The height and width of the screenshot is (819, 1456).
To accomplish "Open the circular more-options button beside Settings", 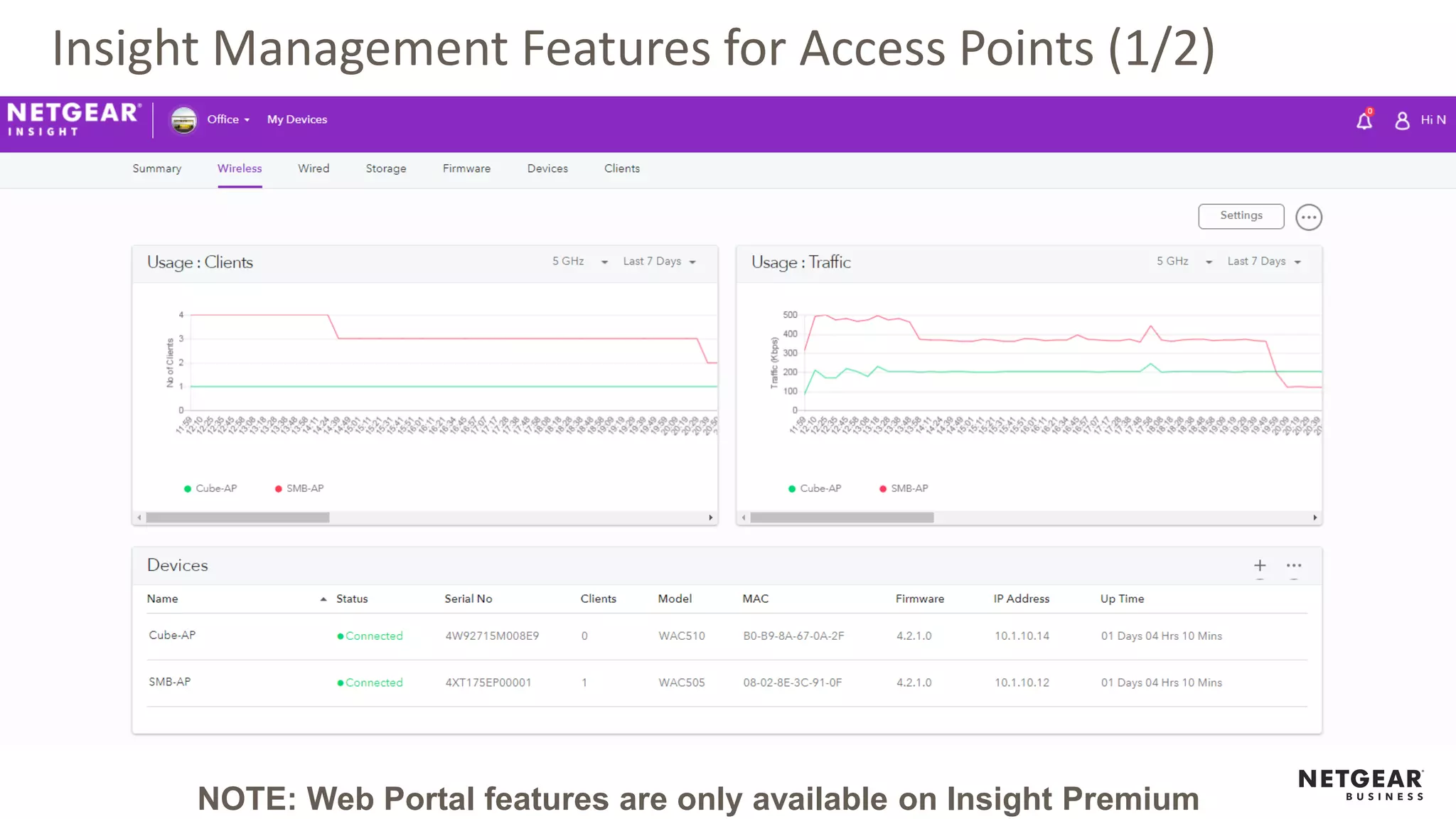I will [1308, 217].
